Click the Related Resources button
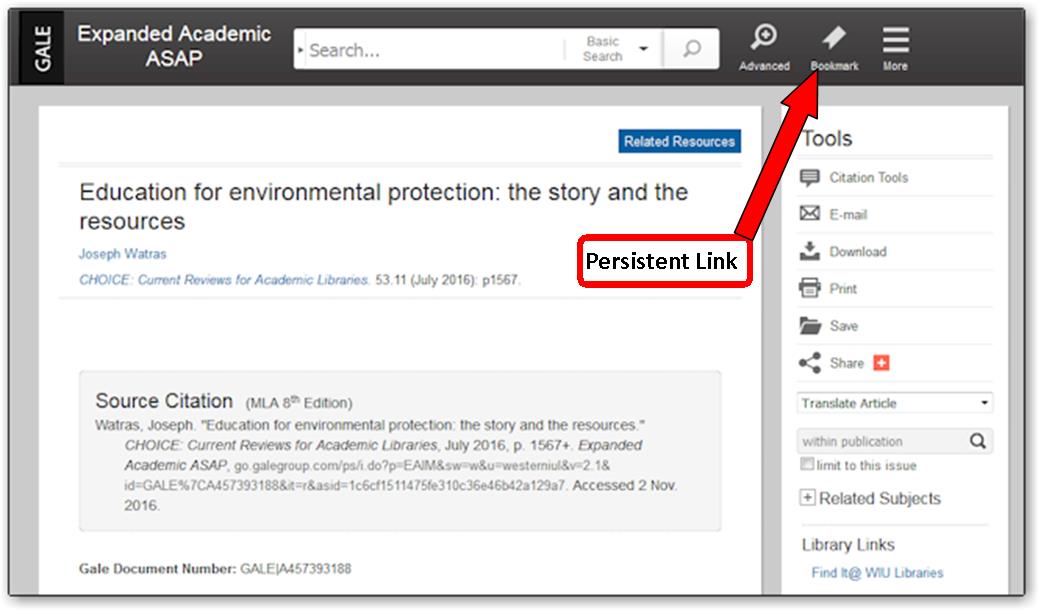 pos(679,141)
